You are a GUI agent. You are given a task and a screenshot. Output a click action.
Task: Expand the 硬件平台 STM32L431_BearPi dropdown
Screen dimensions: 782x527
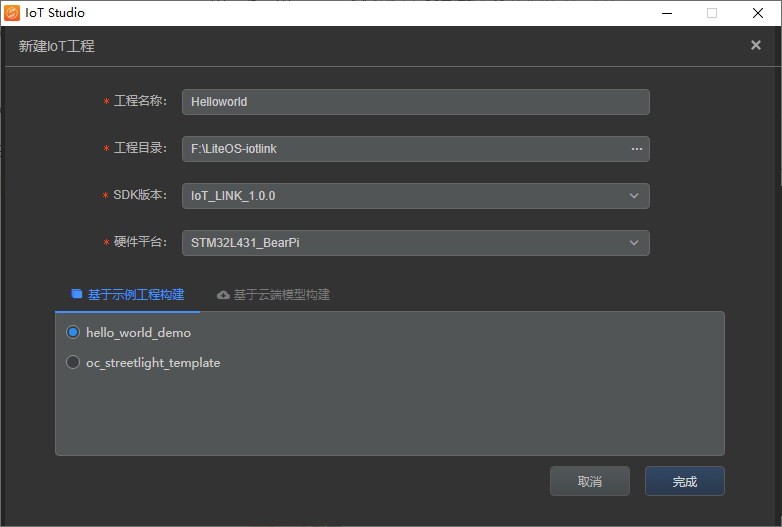(x=415, y=243)
